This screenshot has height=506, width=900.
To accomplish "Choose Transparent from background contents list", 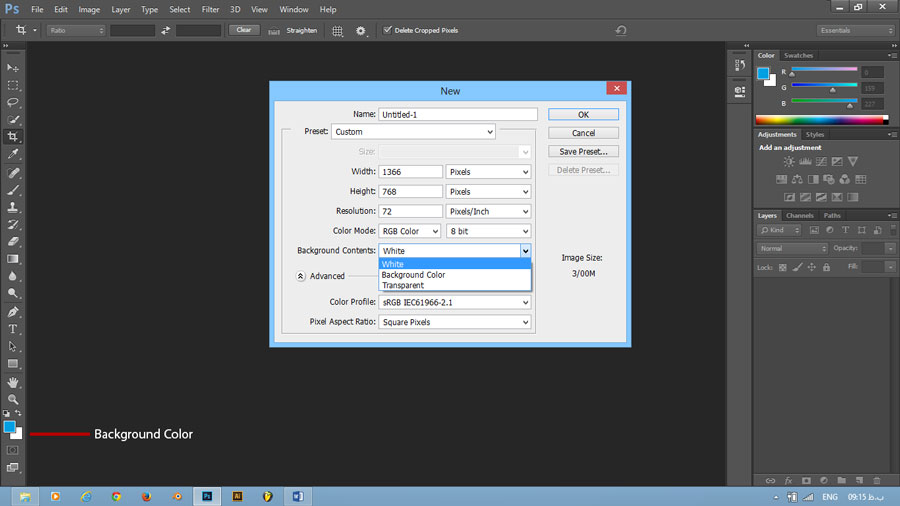I will click(x=455, y=285).
